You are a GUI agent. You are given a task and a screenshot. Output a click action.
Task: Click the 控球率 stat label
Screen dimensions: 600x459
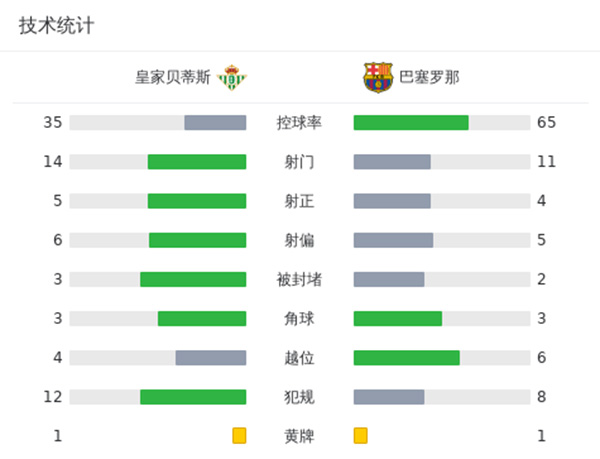[x=299, y=123]
